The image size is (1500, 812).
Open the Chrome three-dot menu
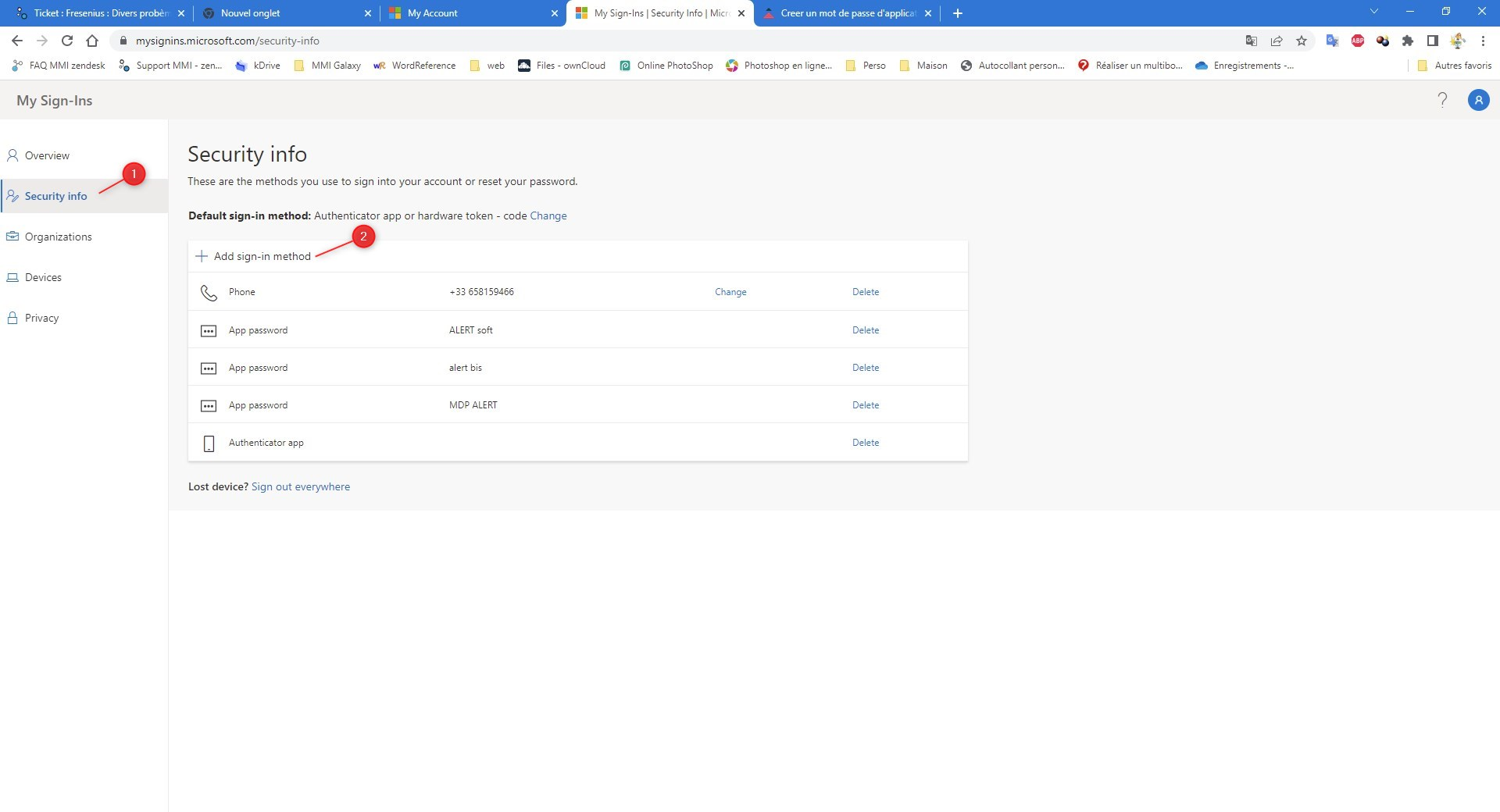(x=1483, y=41)
